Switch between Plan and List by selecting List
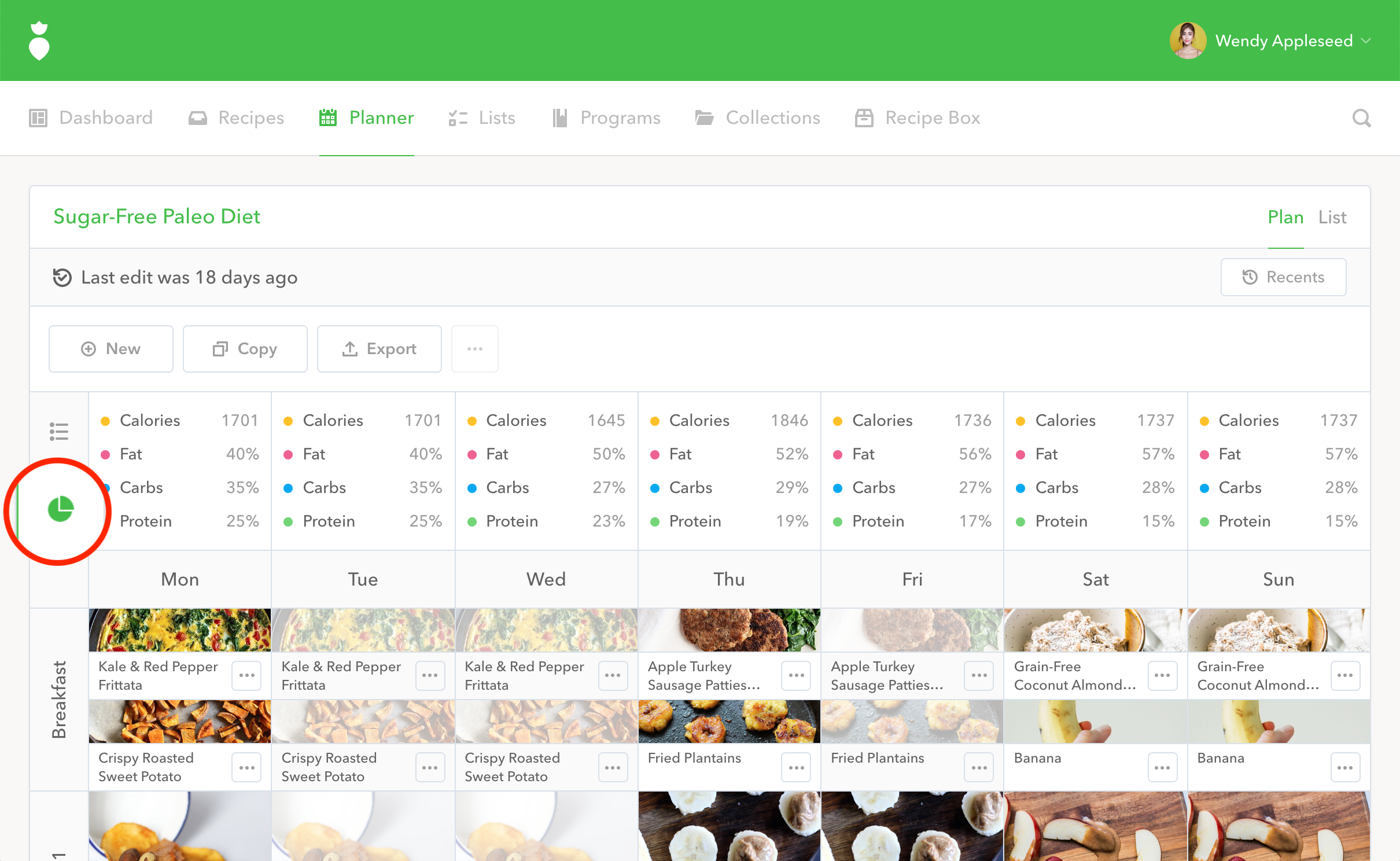The width and height of the screenshot is (1400, 861). coord(1332,217)
